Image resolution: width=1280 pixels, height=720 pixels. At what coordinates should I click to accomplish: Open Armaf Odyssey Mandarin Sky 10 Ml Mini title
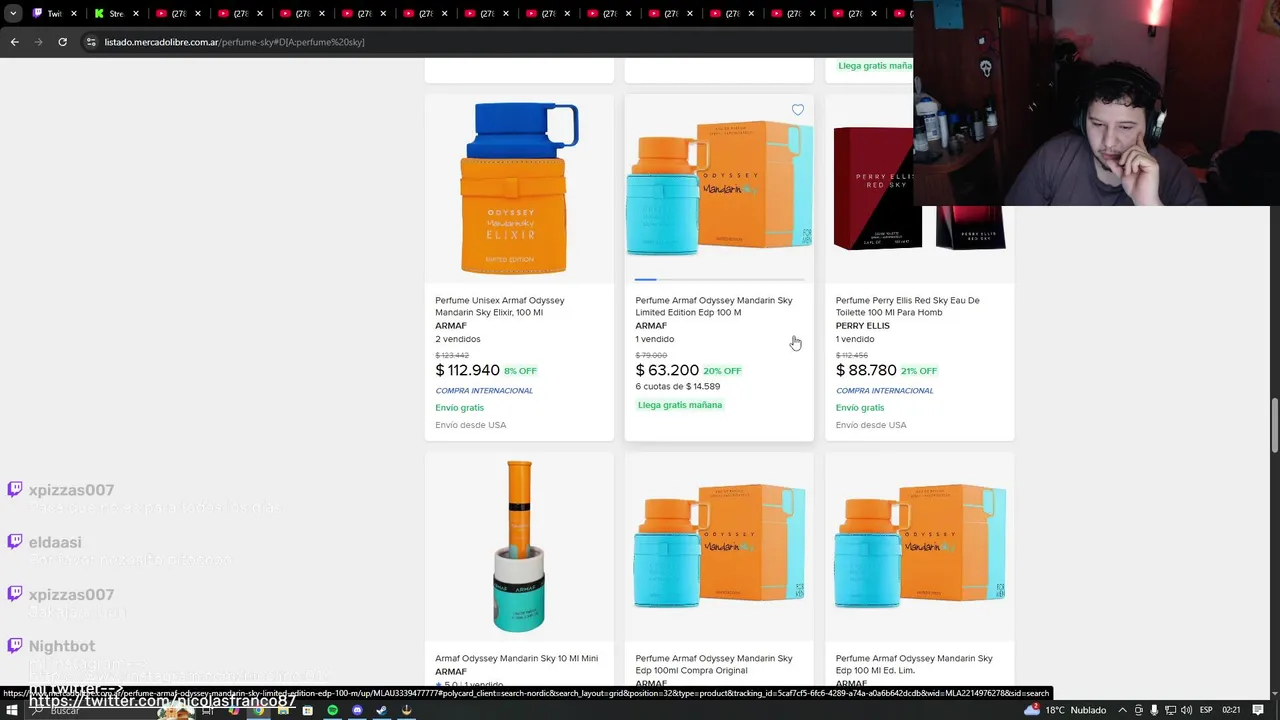(x=516, y=658)
